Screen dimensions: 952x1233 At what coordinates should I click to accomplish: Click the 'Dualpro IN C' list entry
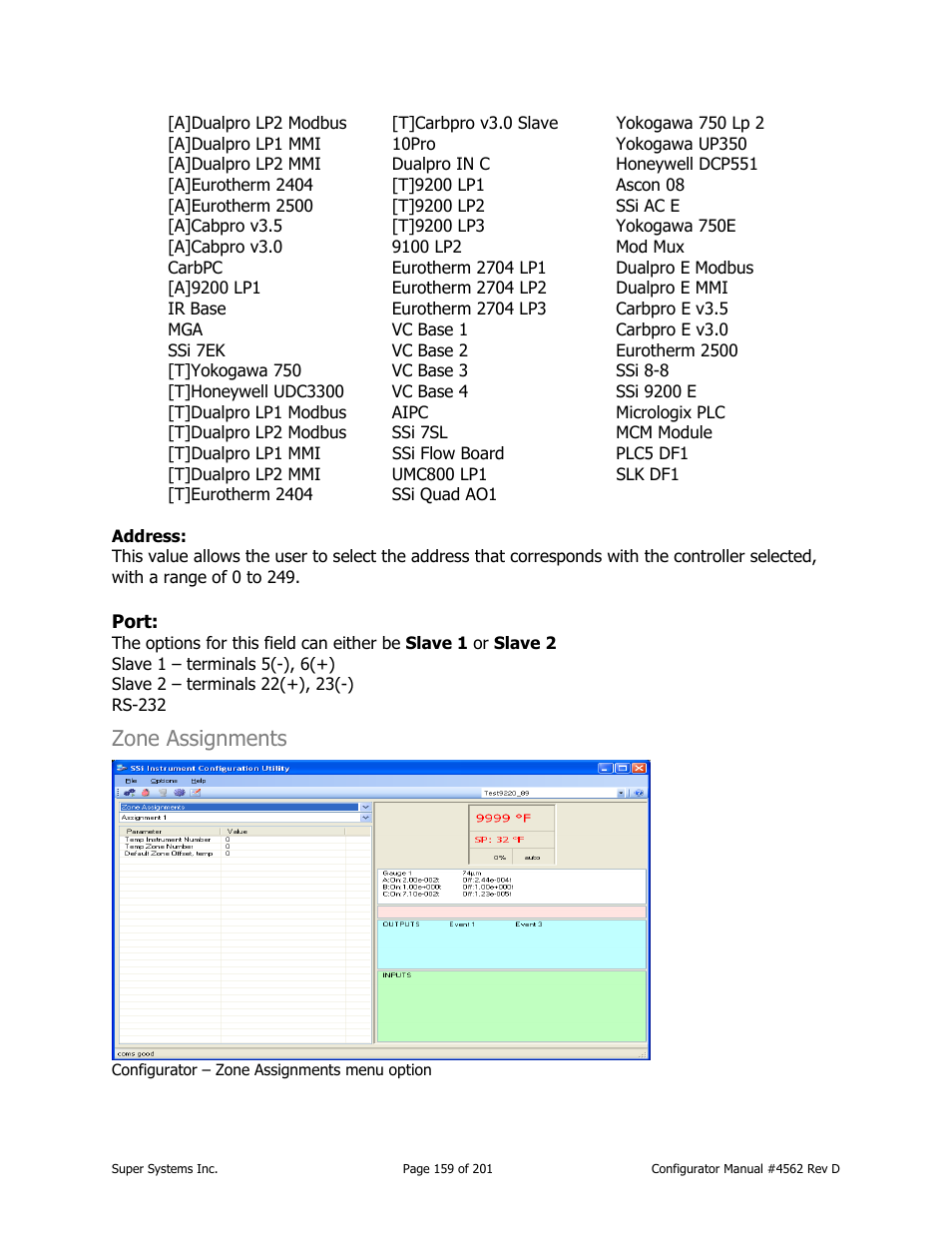(441, 164)
